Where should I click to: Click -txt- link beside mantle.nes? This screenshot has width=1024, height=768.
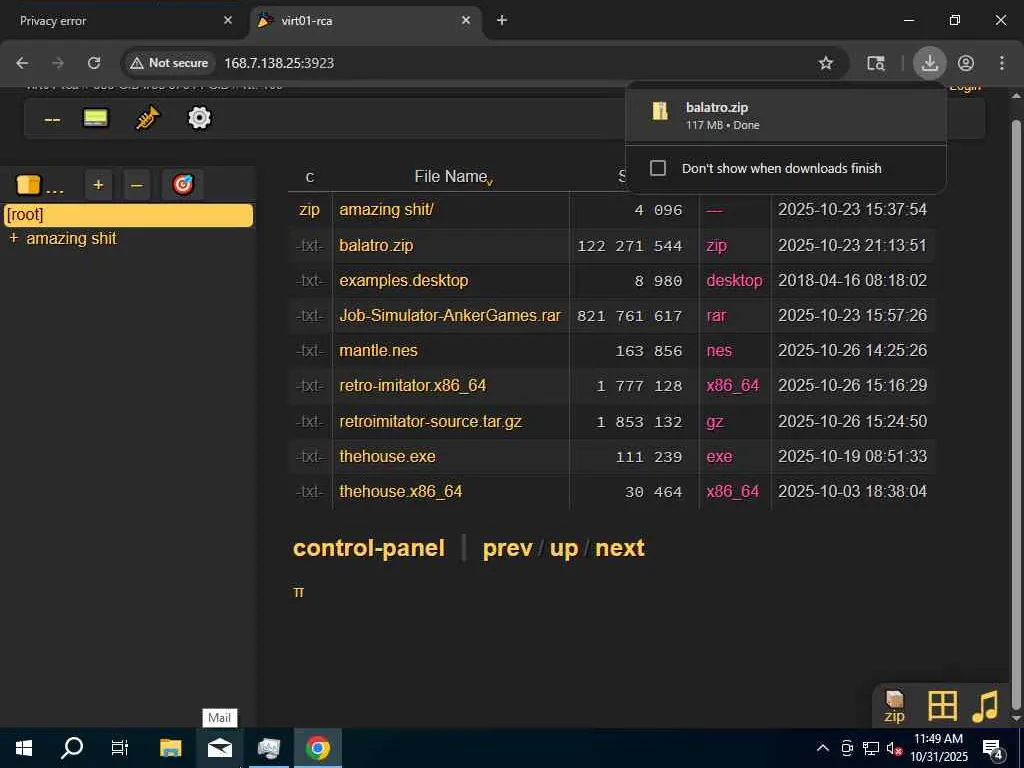tap(310, 351)
